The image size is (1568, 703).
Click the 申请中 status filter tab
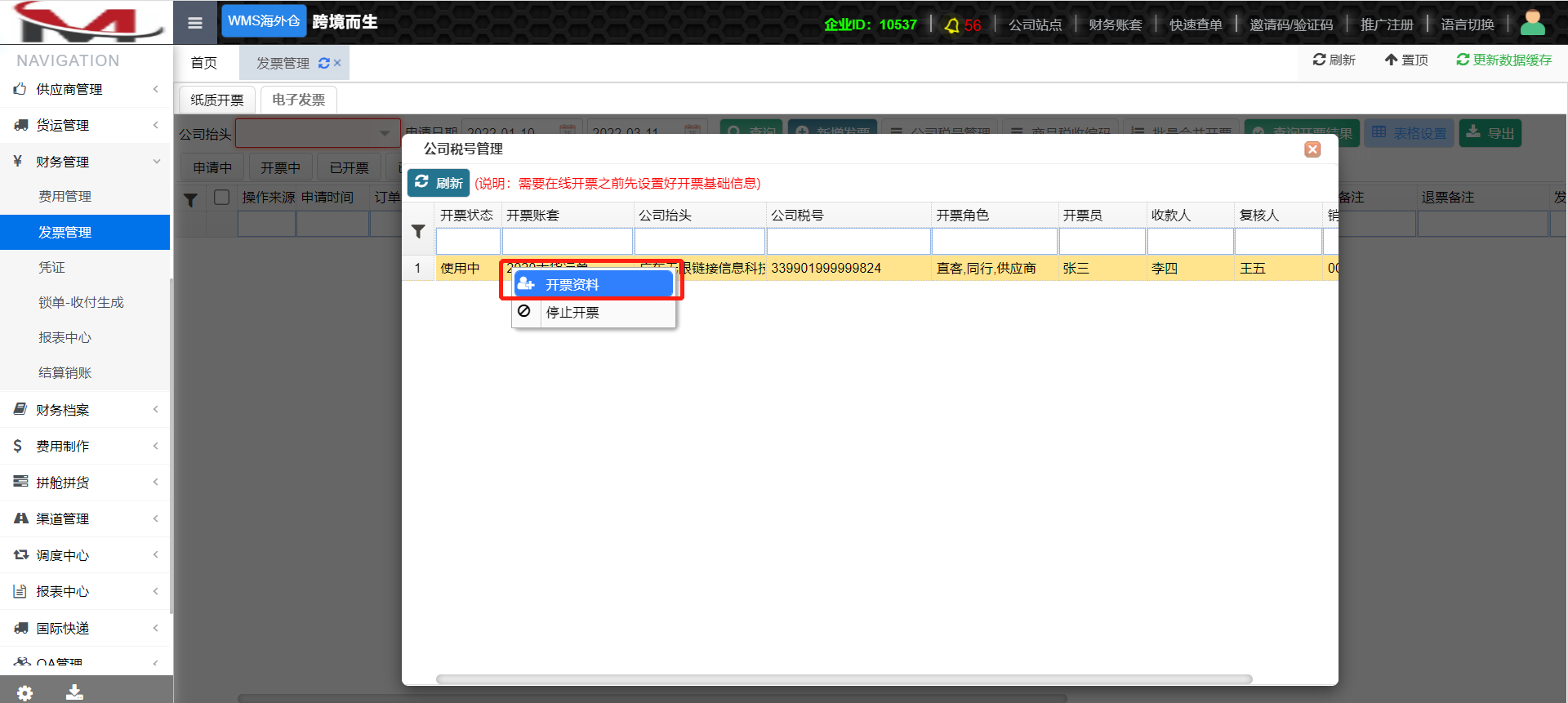(212, 167)
